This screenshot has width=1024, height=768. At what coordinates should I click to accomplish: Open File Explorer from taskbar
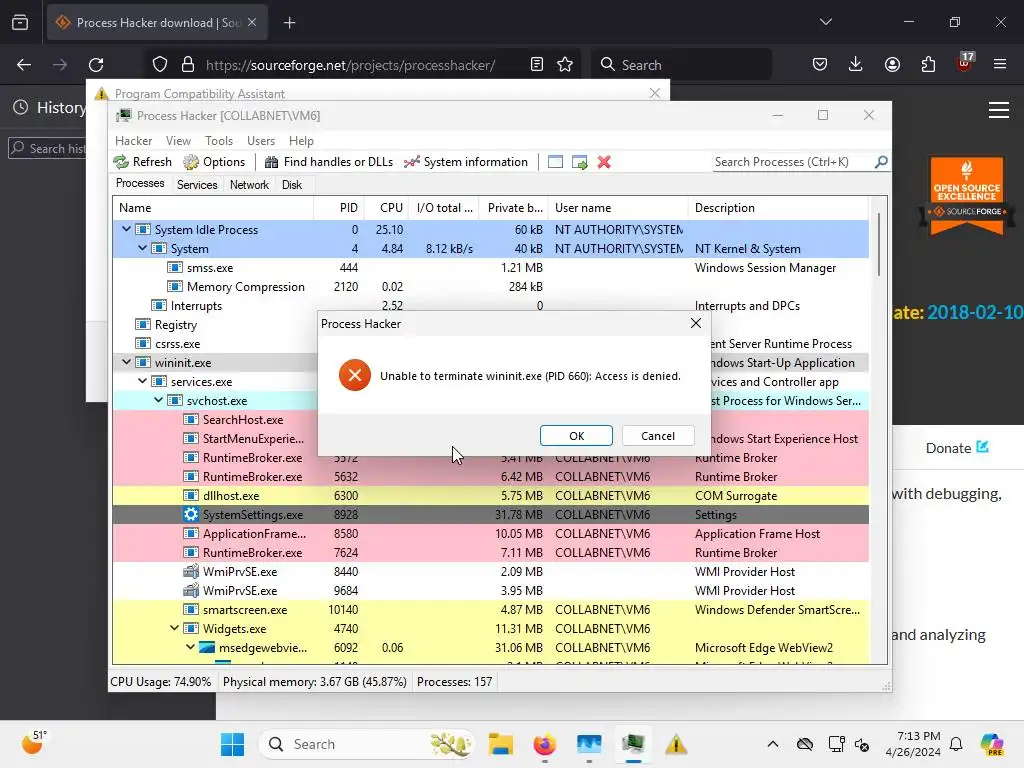point(500,744)
